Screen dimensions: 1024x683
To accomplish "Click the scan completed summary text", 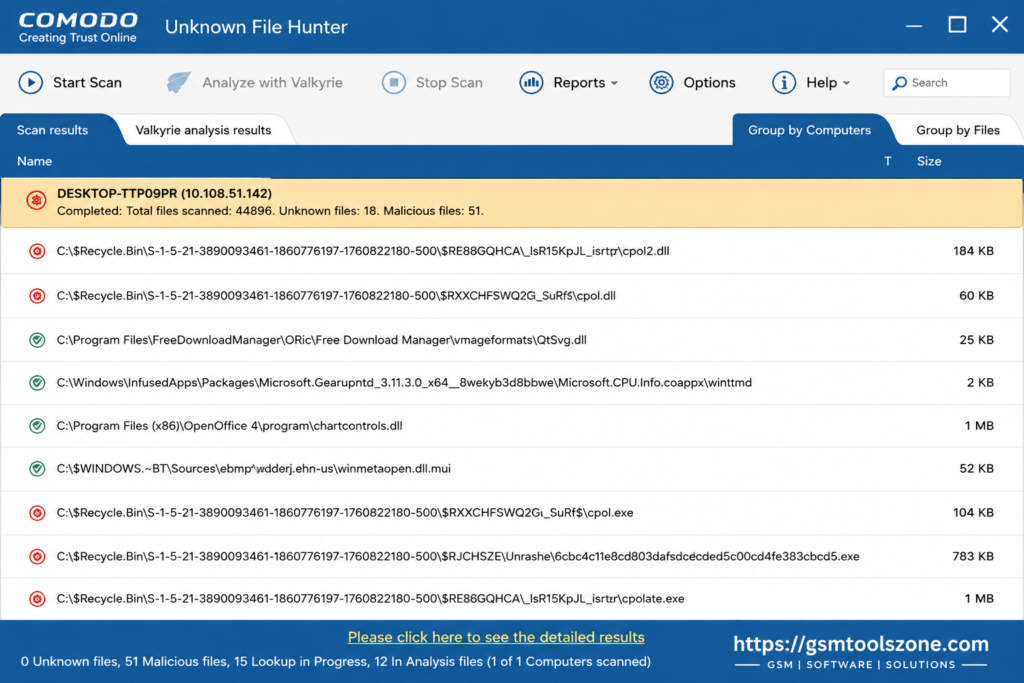I will [270, 211].
